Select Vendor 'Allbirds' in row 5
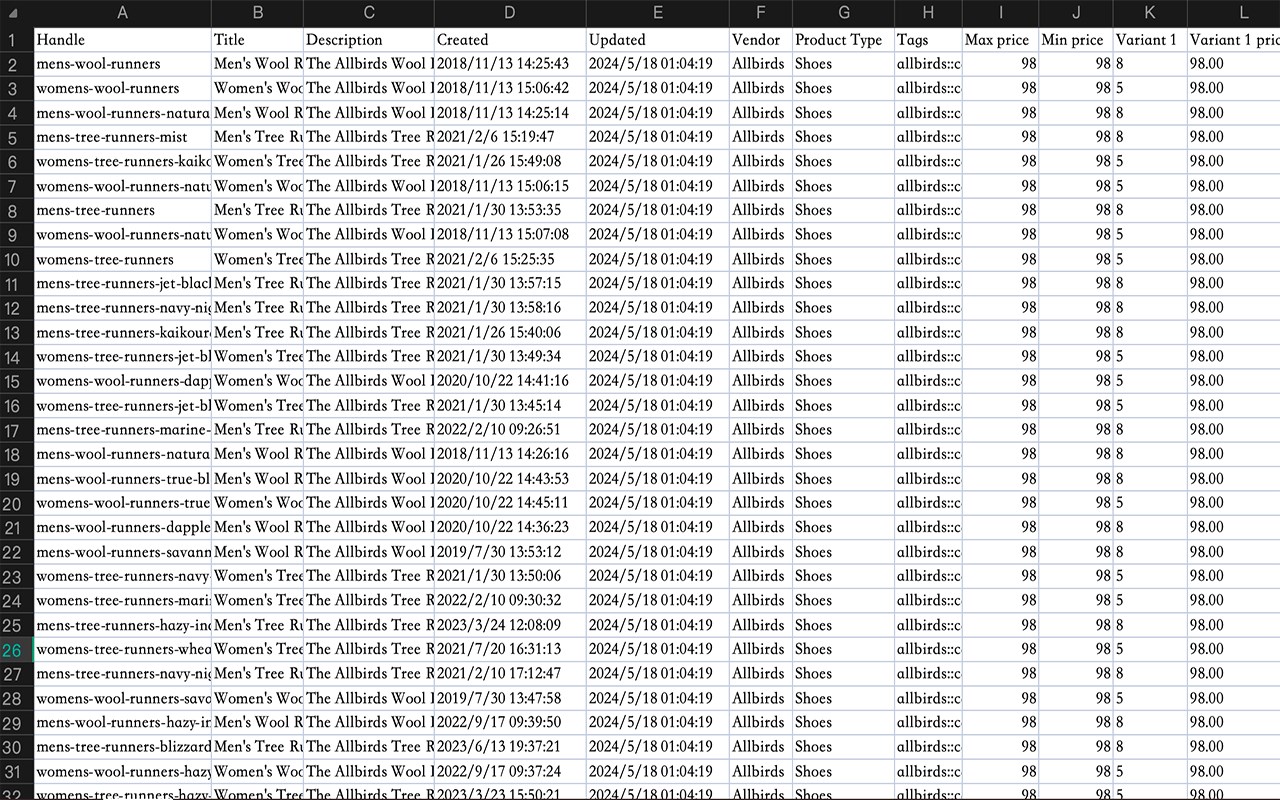This screenshot has width=1280, height=800. coord(761,137)
